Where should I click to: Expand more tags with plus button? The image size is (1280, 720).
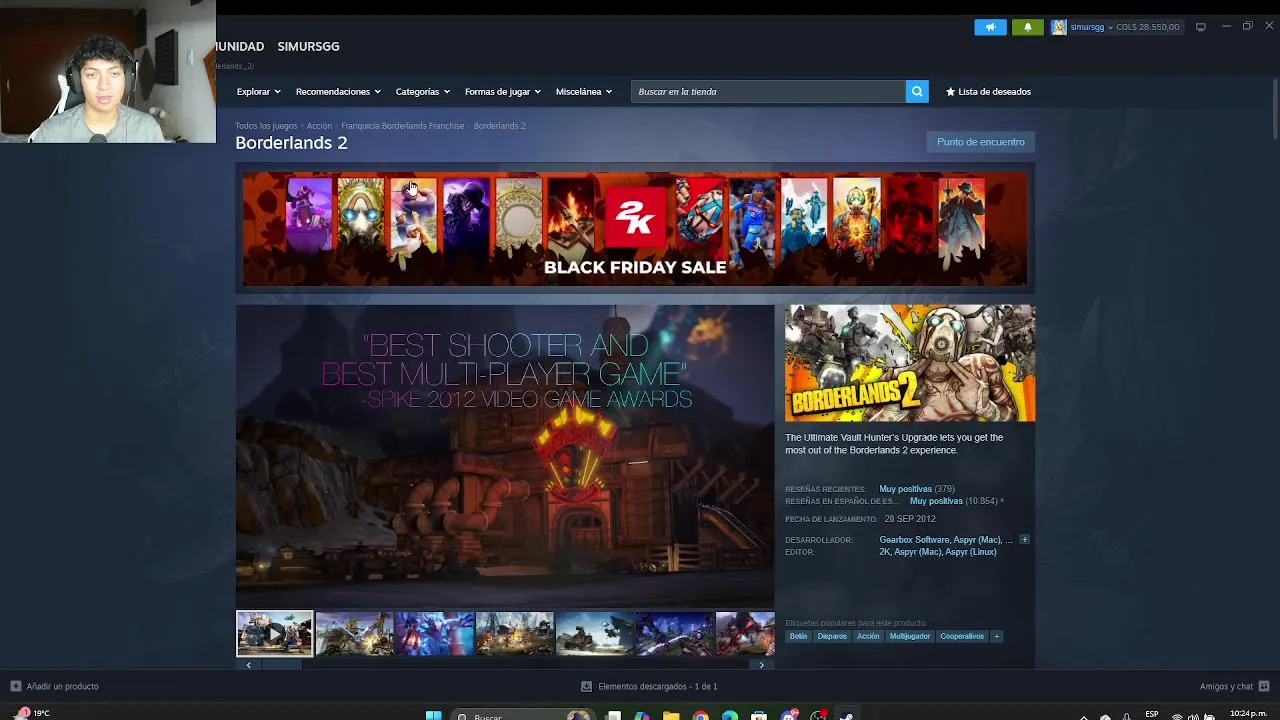point(996,636)
